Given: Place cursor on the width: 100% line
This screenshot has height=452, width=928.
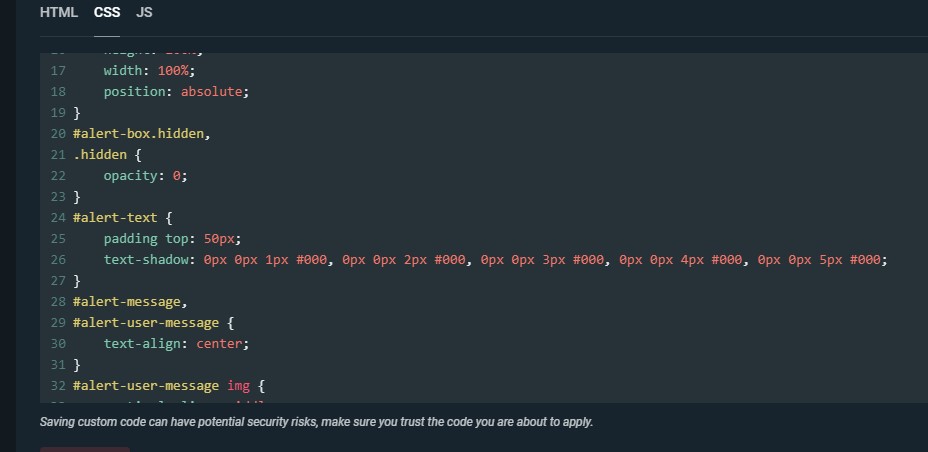Looking at the screenshot, I should [x=149, y=70].
